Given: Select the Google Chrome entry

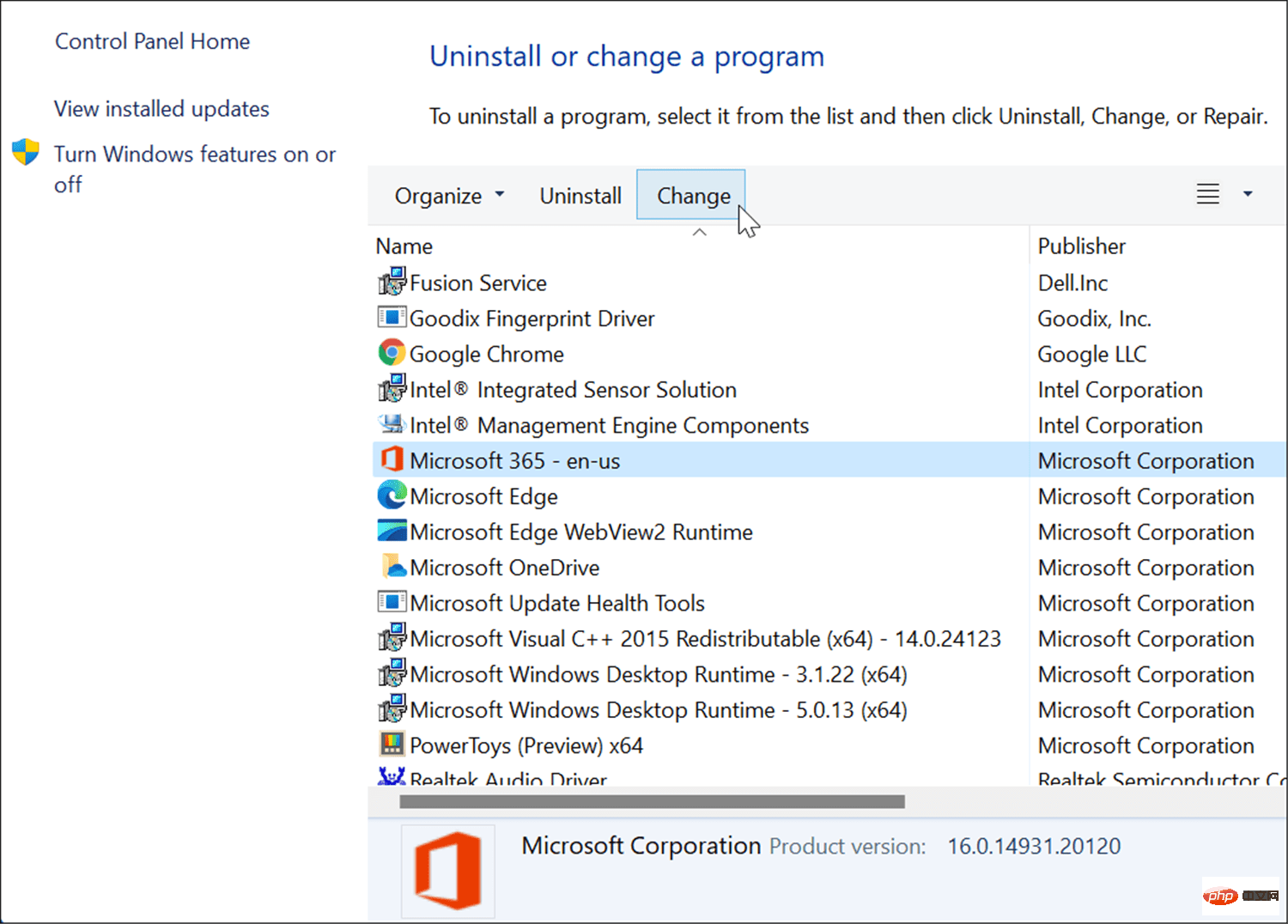Looking at the screenshot, I should (487, 354).
